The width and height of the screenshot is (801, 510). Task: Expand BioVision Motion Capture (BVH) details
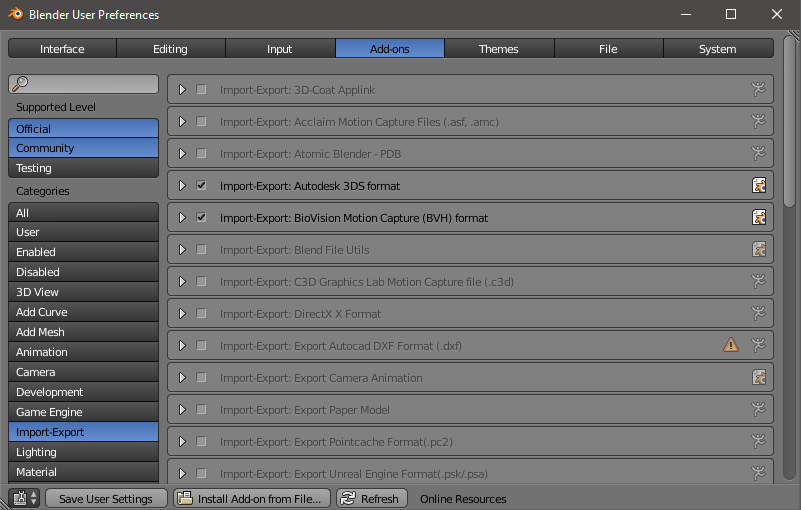[x=182, y=218]
